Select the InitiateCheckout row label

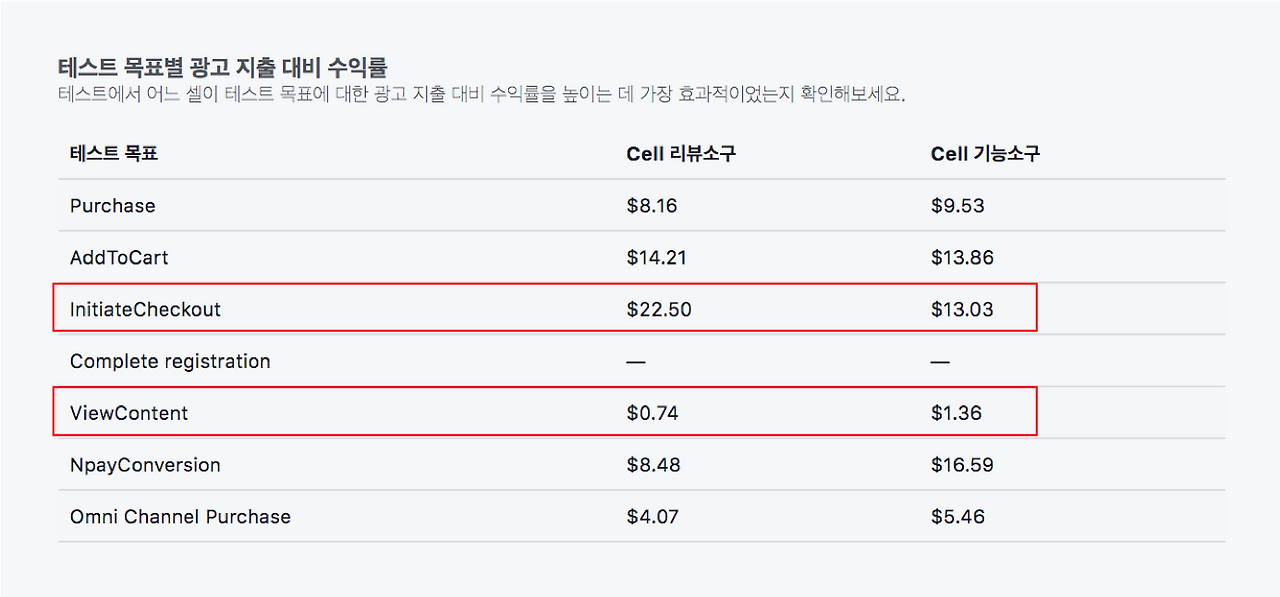[x=145, y=310]
